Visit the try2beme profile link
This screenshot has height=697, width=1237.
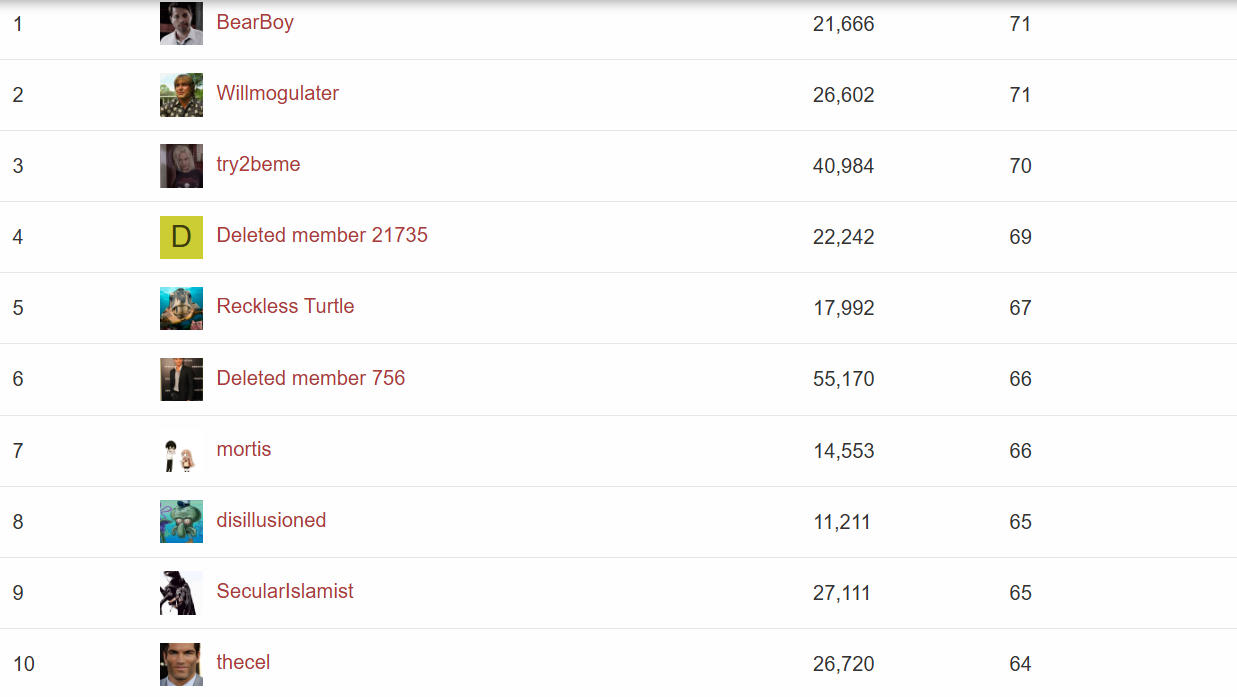point(258,164)
